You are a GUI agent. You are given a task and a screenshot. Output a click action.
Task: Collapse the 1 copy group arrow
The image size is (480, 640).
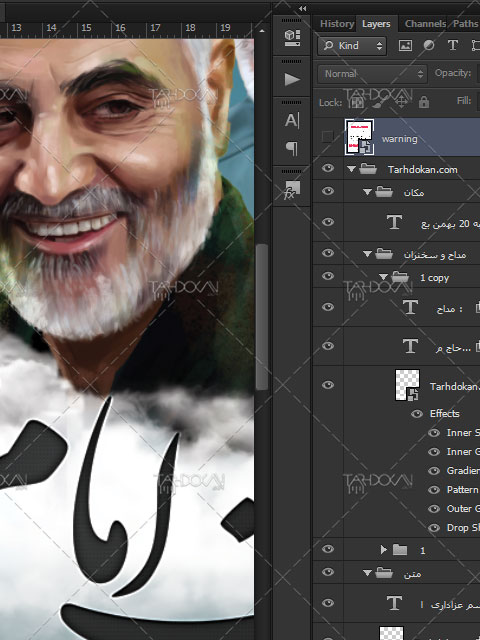click(383, 277)
